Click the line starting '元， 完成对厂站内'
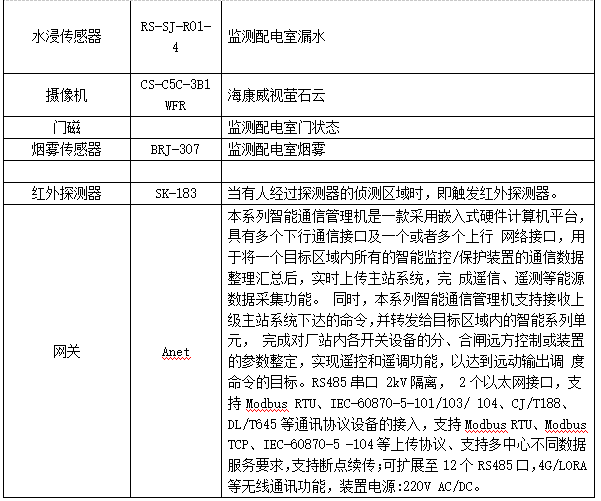Image resolution: width=601 pixels, height=501 pixels. [406, 340]
